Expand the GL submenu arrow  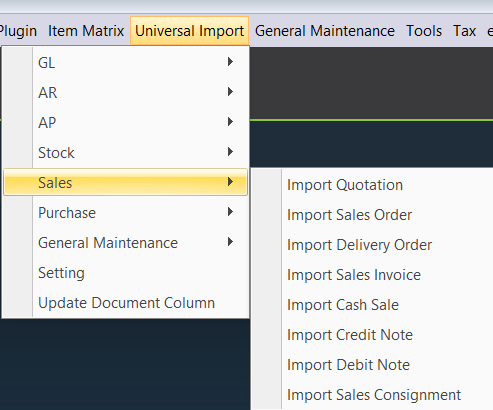tap(230, 62)
